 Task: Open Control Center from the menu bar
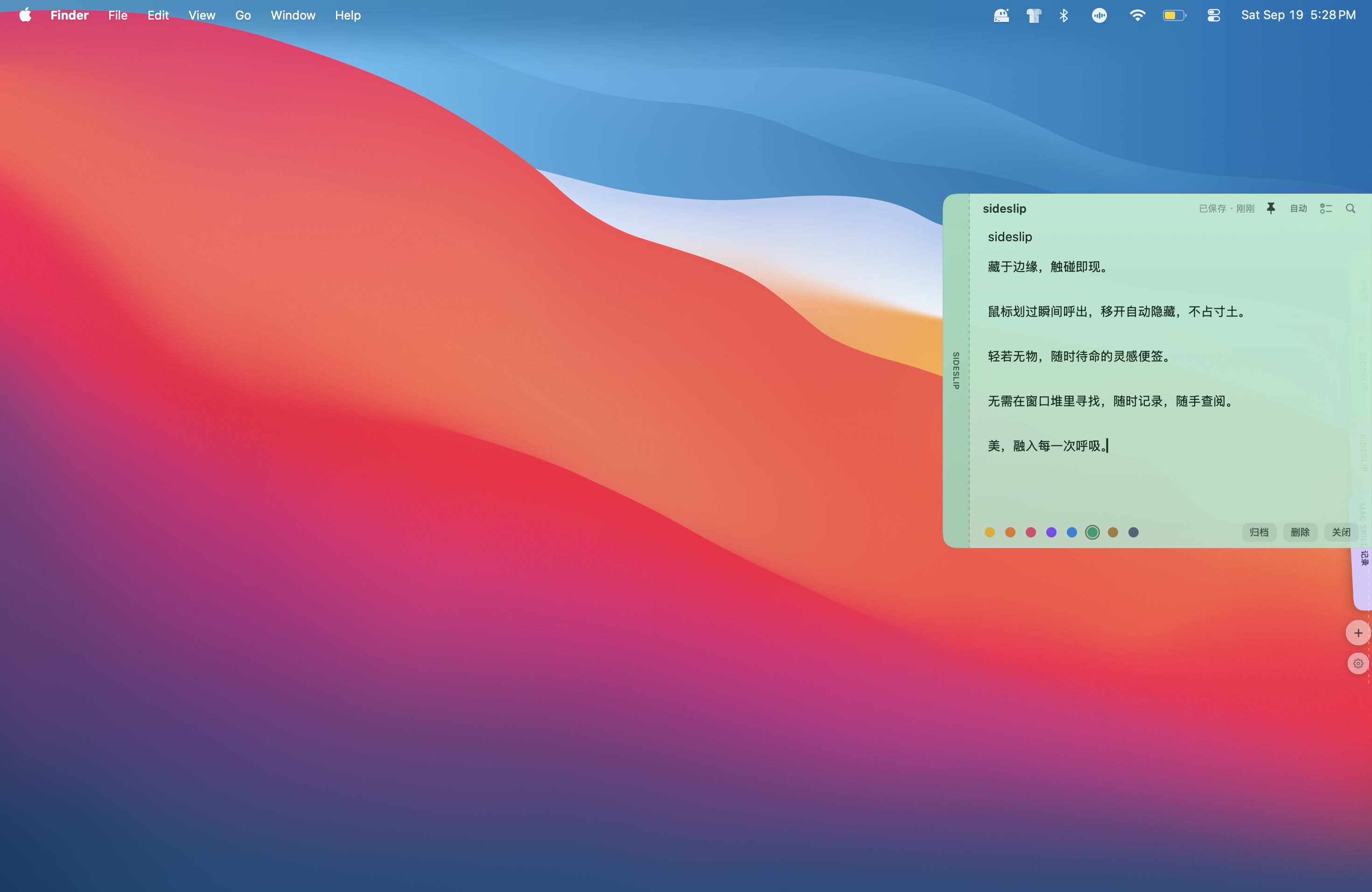click(1213, 15)
